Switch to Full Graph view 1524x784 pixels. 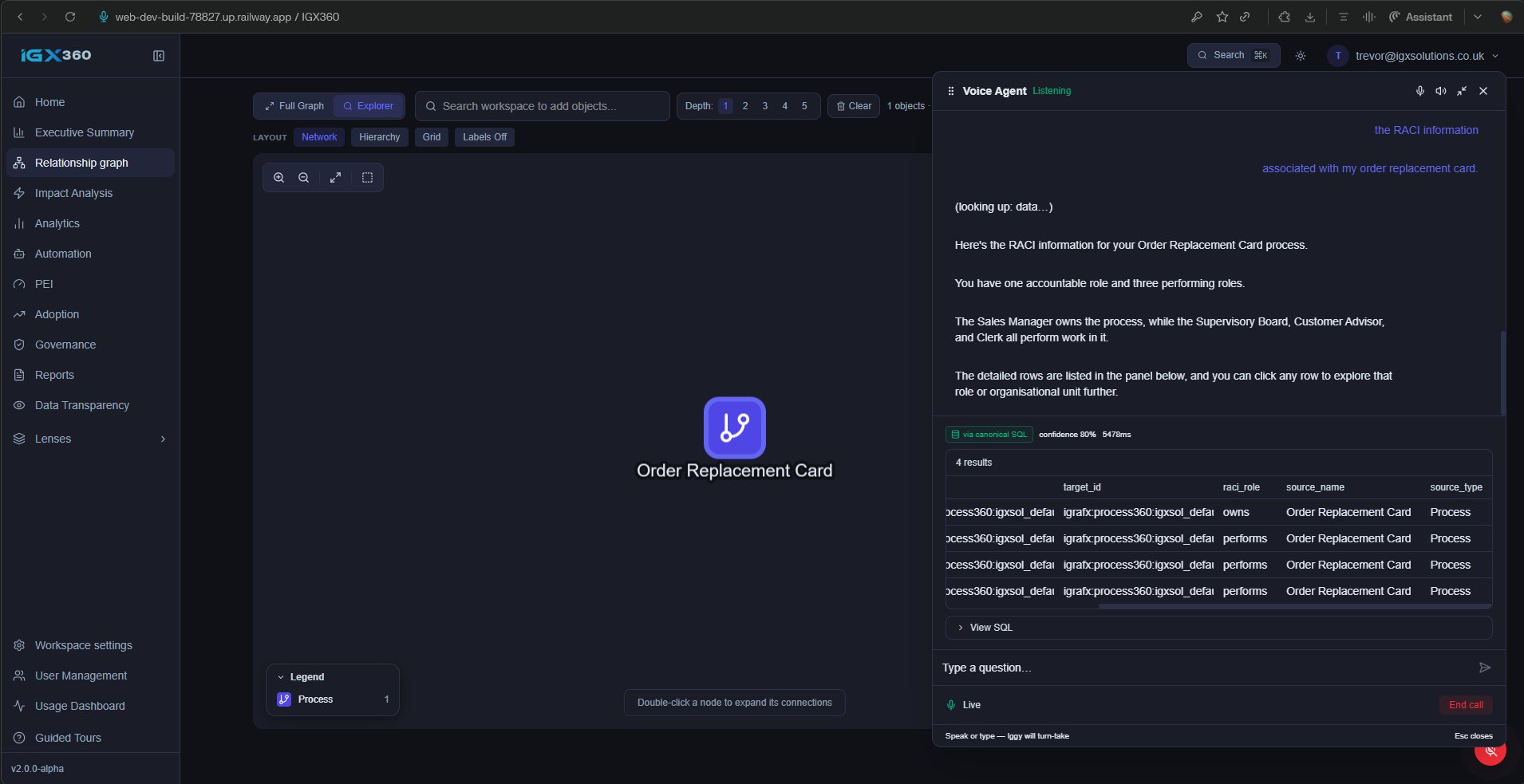tap(294, 106)
